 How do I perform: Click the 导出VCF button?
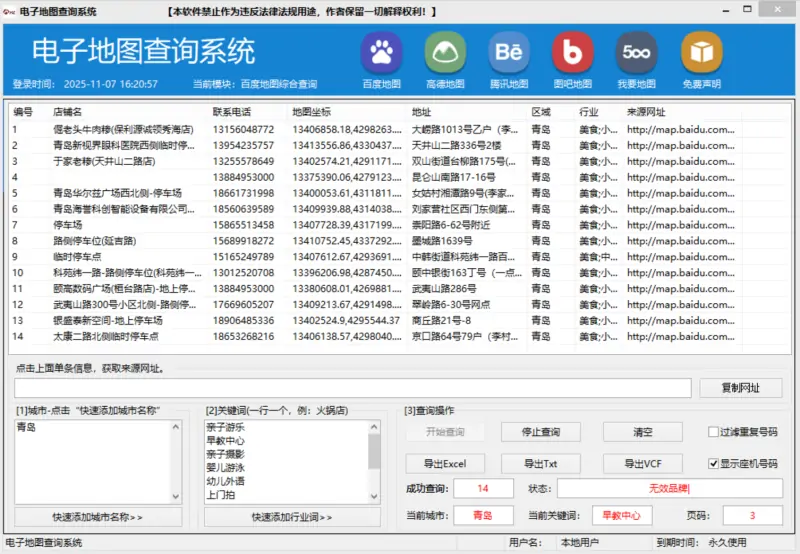point(643,464)
